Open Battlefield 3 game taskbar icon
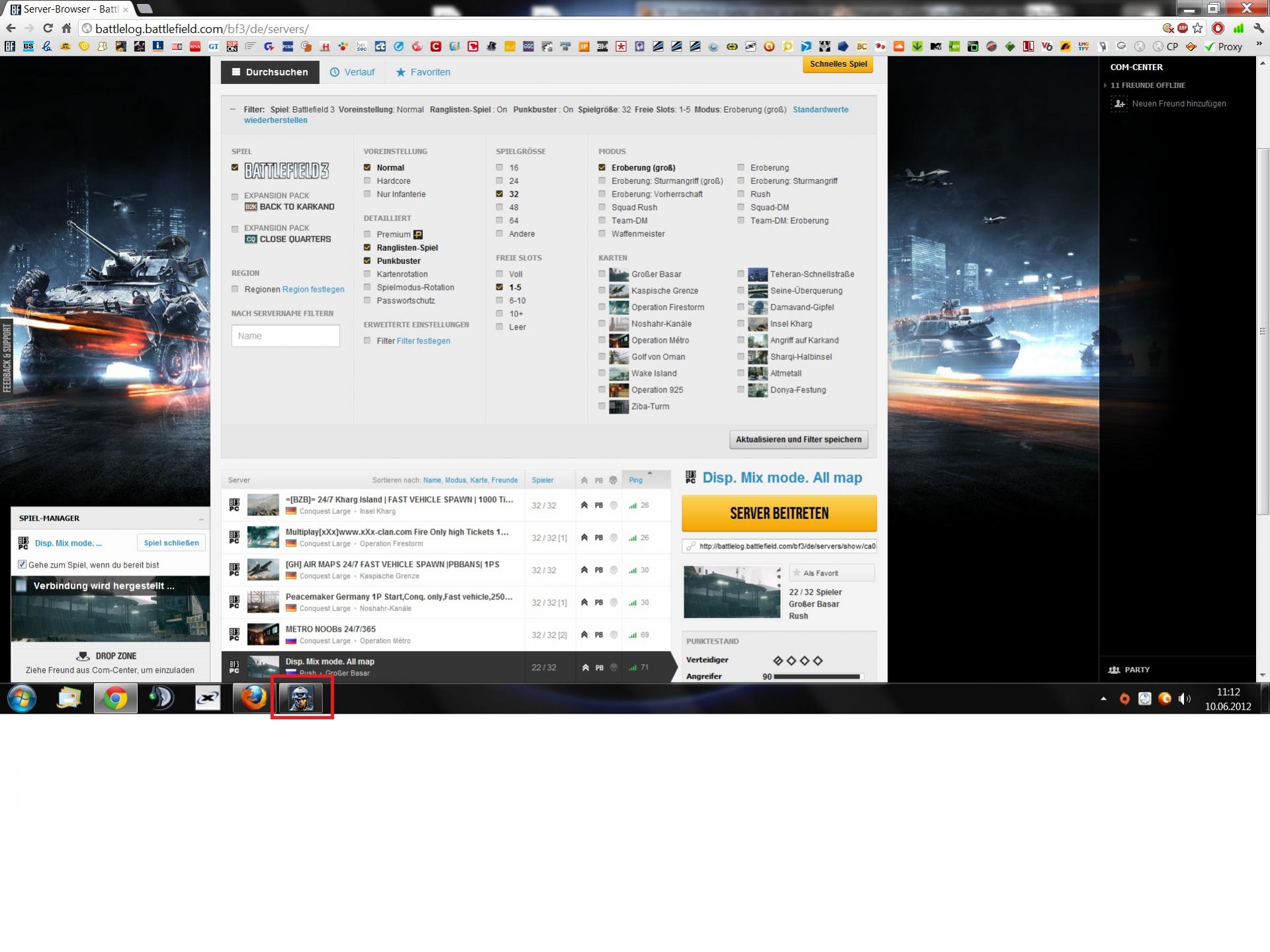This screenshot has width=1270, height=952. [301, 699]
